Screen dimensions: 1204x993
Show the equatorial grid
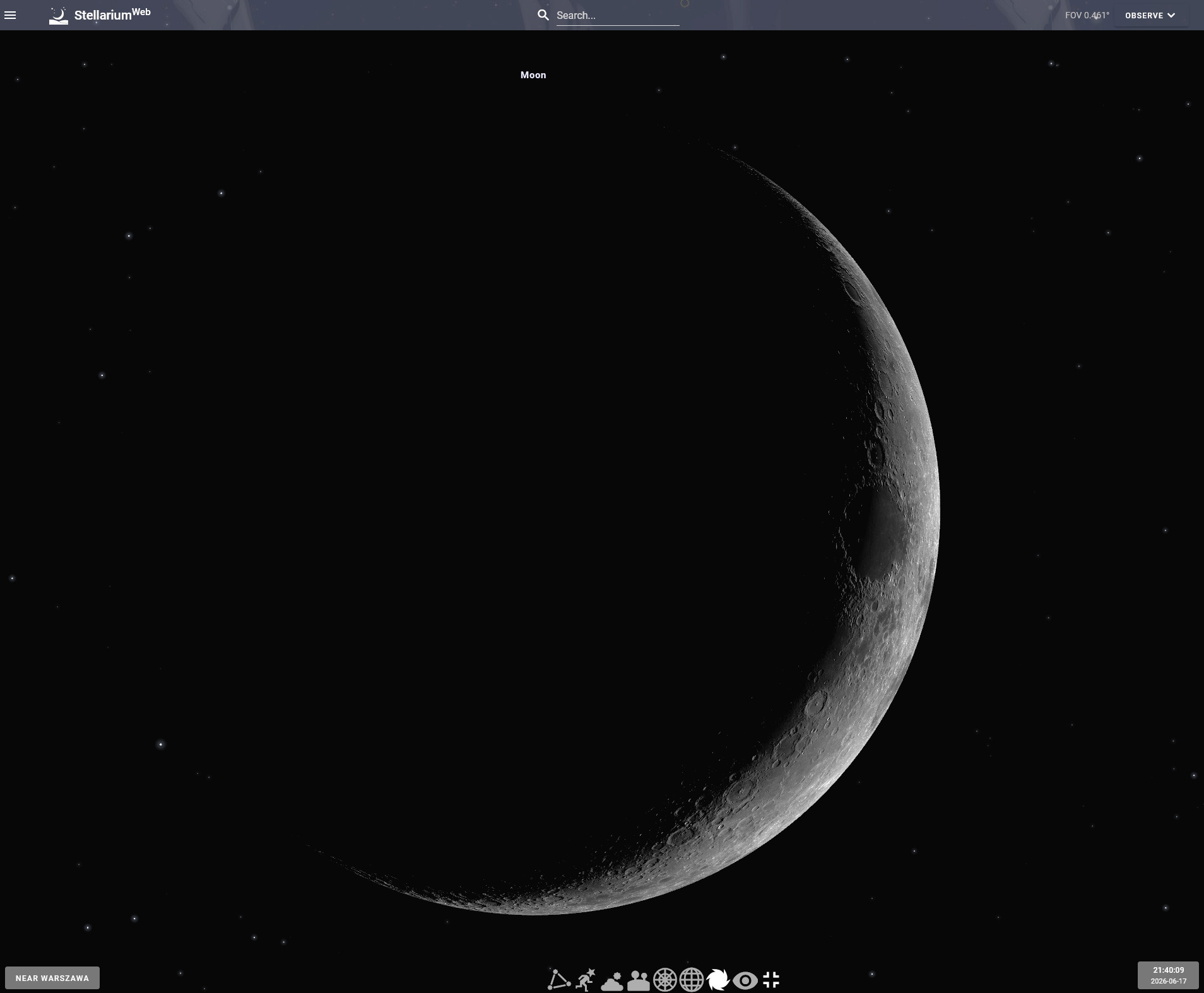click(691, 980)
